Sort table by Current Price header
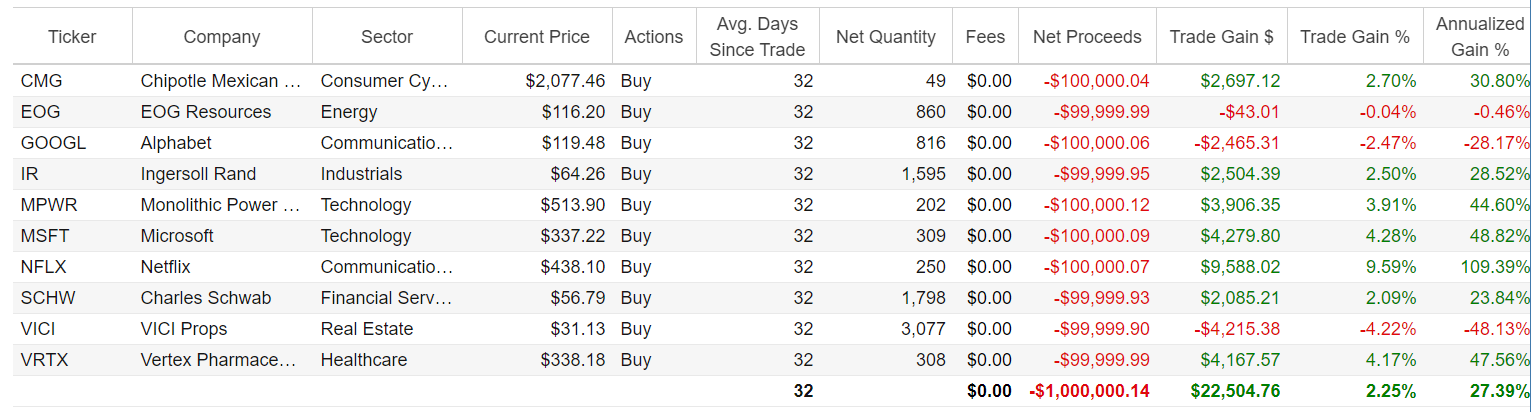Image resolution: width=1533 pixels, height=412 pixels. [x=536, y=37]
